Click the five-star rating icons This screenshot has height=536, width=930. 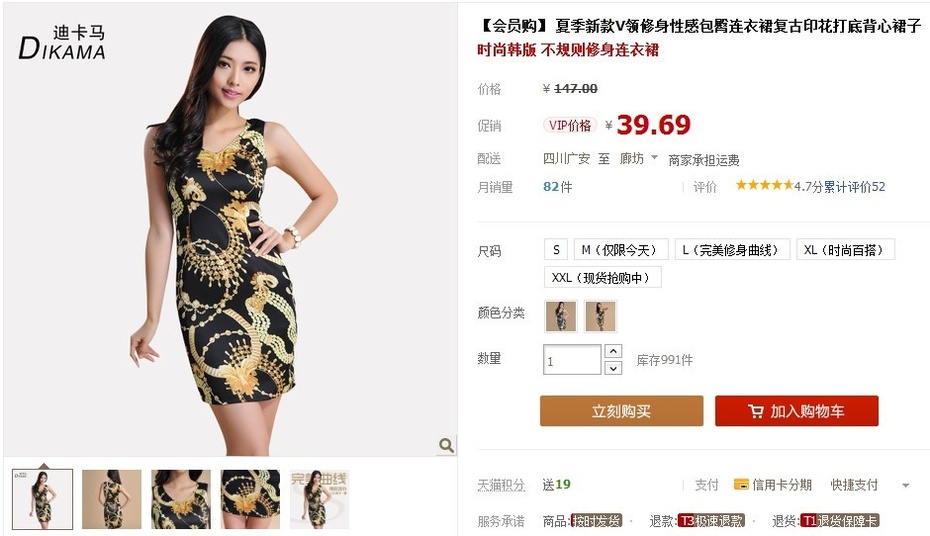[764, 186]
